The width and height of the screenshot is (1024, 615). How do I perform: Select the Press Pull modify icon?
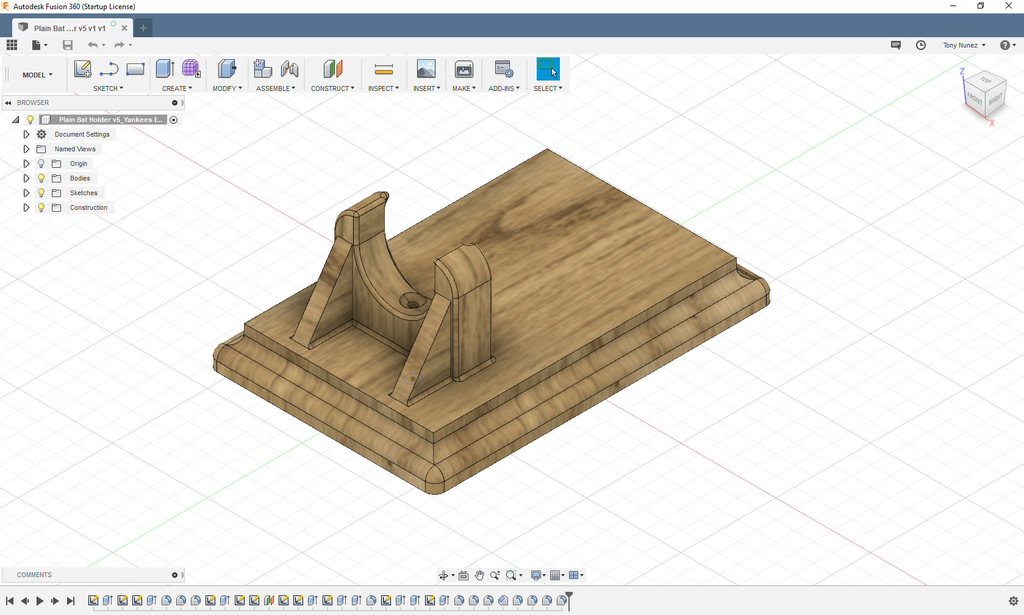click(227, 69)
